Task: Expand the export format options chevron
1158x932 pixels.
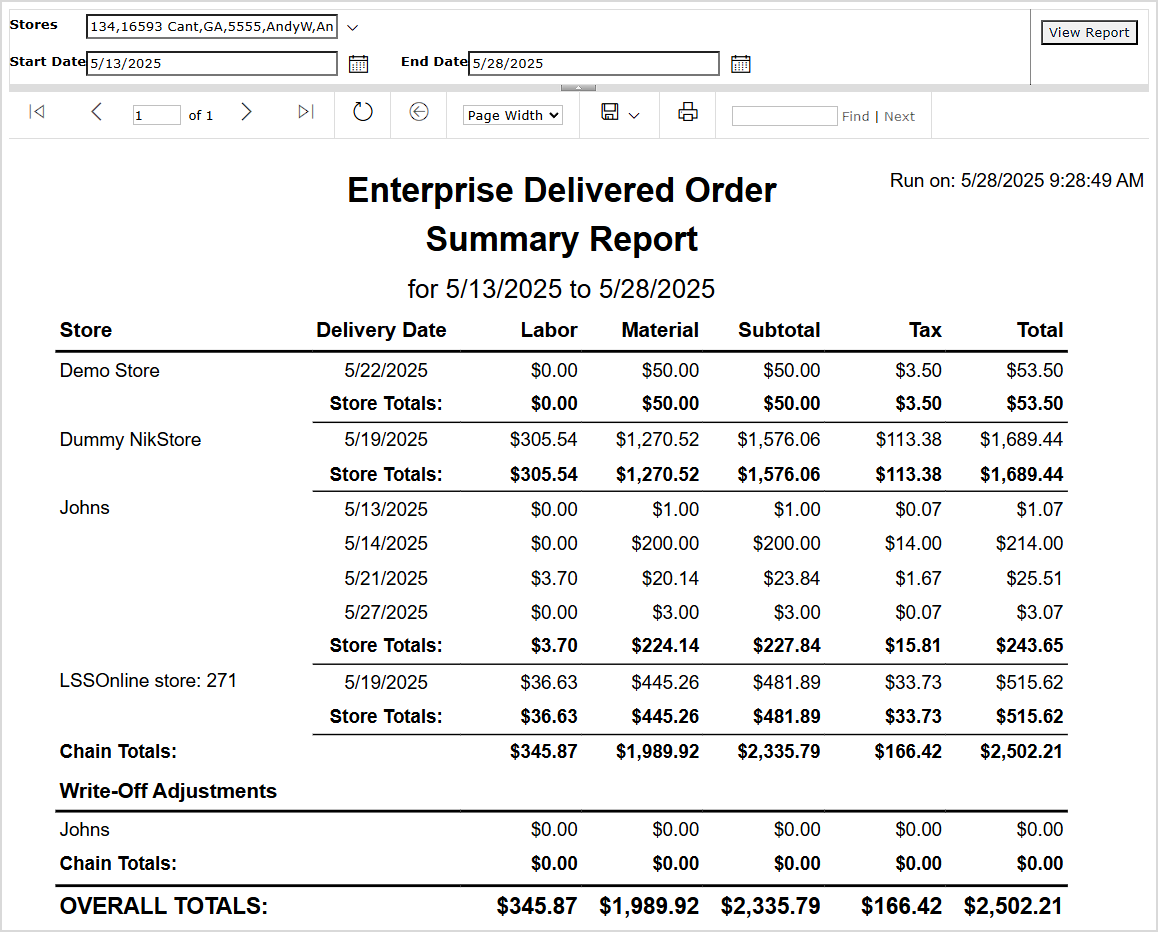Action: pyautogui.click(x=633, y=115)
